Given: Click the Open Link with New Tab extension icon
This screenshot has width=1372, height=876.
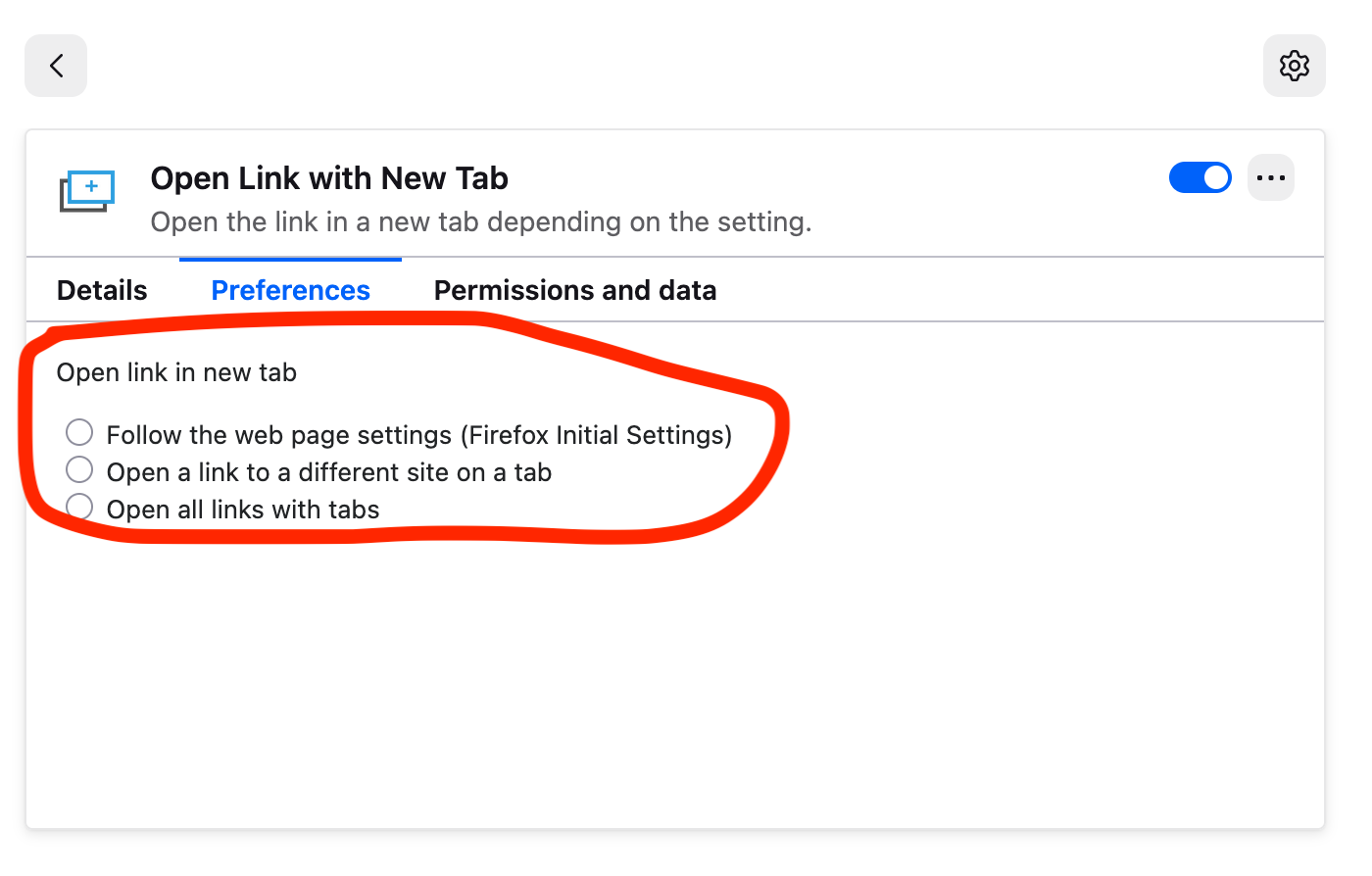Looking at the screenshot, I should tap(87, 191).
